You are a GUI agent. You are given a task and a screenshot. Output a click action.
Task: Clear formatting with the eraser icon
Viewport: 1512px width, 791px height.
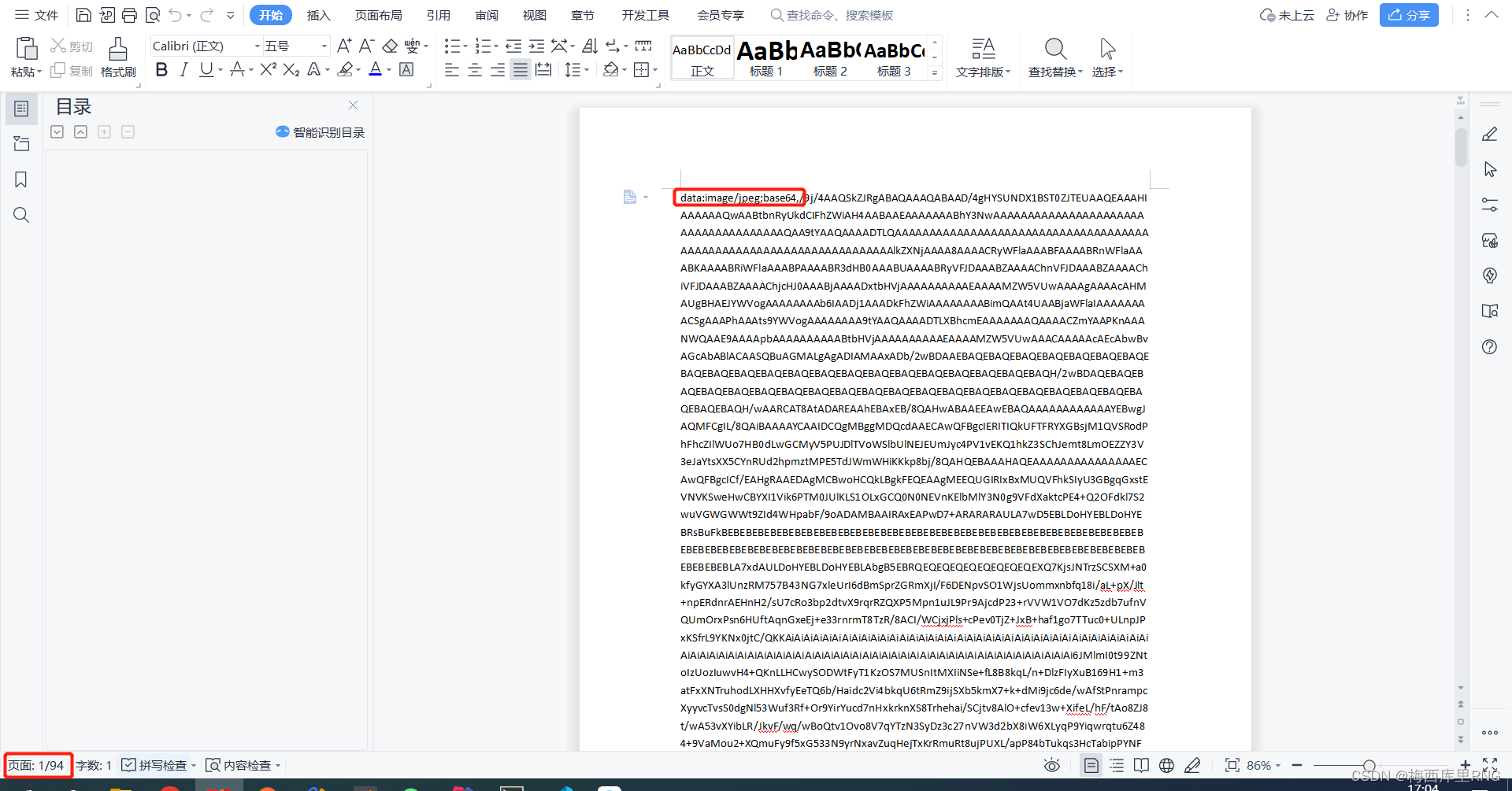click(390, 46)
